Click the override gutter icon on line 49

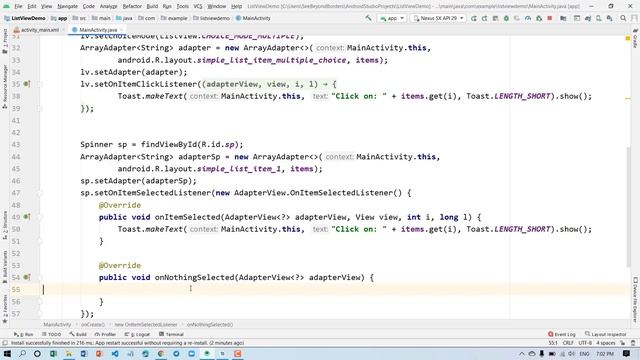click(x=27, y=217)
